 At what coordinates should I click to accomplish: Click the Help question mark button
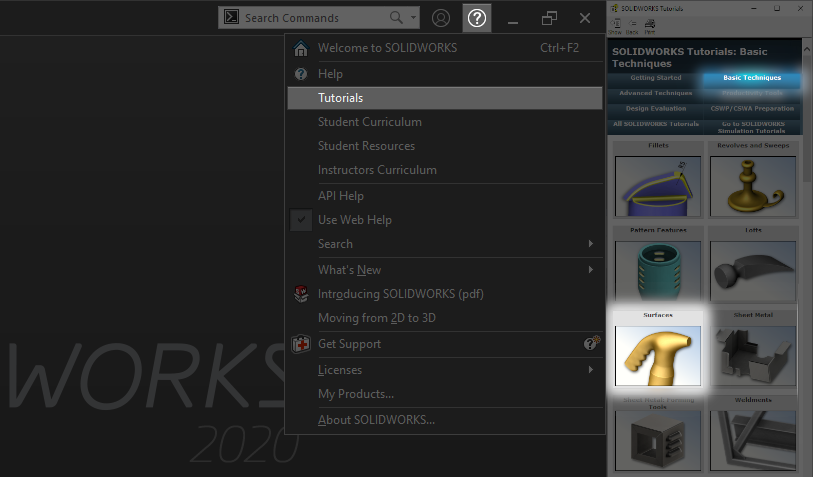click(x=476, y=18)
